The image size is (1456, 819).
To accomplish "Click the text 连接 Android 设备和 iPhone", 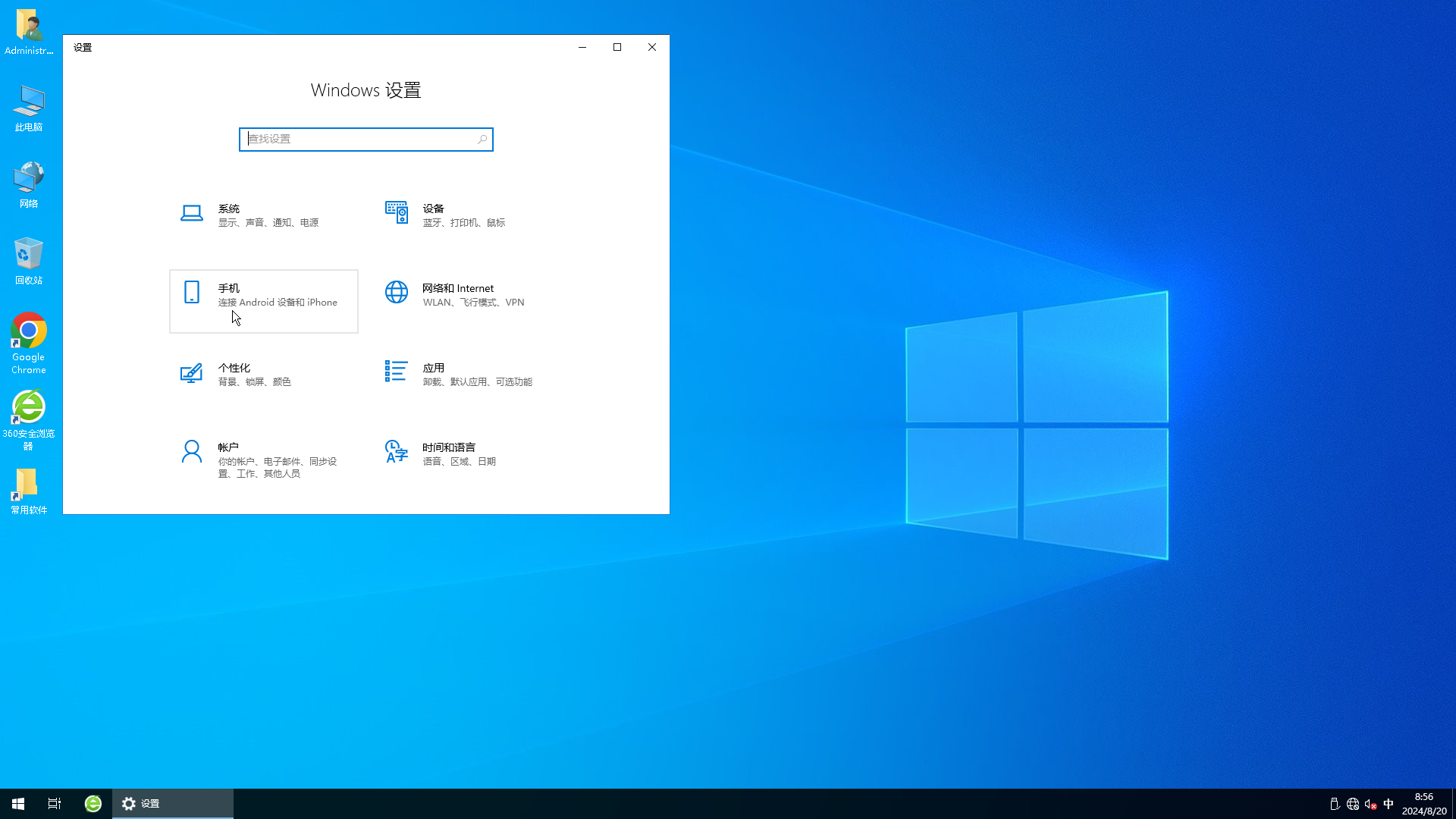I will pyautogui.click(x=278, y=303).
